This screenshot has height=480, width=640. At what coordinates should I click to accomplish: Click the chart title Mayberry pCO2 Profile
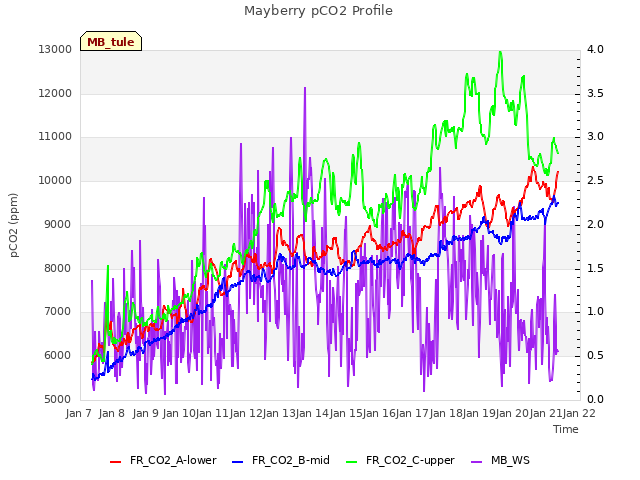(318, 11)
